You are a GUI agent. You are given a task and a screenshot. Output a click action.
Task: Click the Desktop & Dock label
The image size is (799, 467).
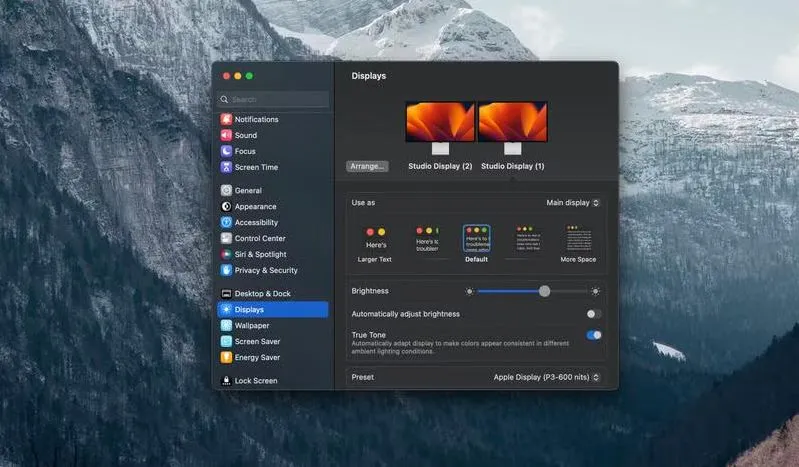coord(262,294)
